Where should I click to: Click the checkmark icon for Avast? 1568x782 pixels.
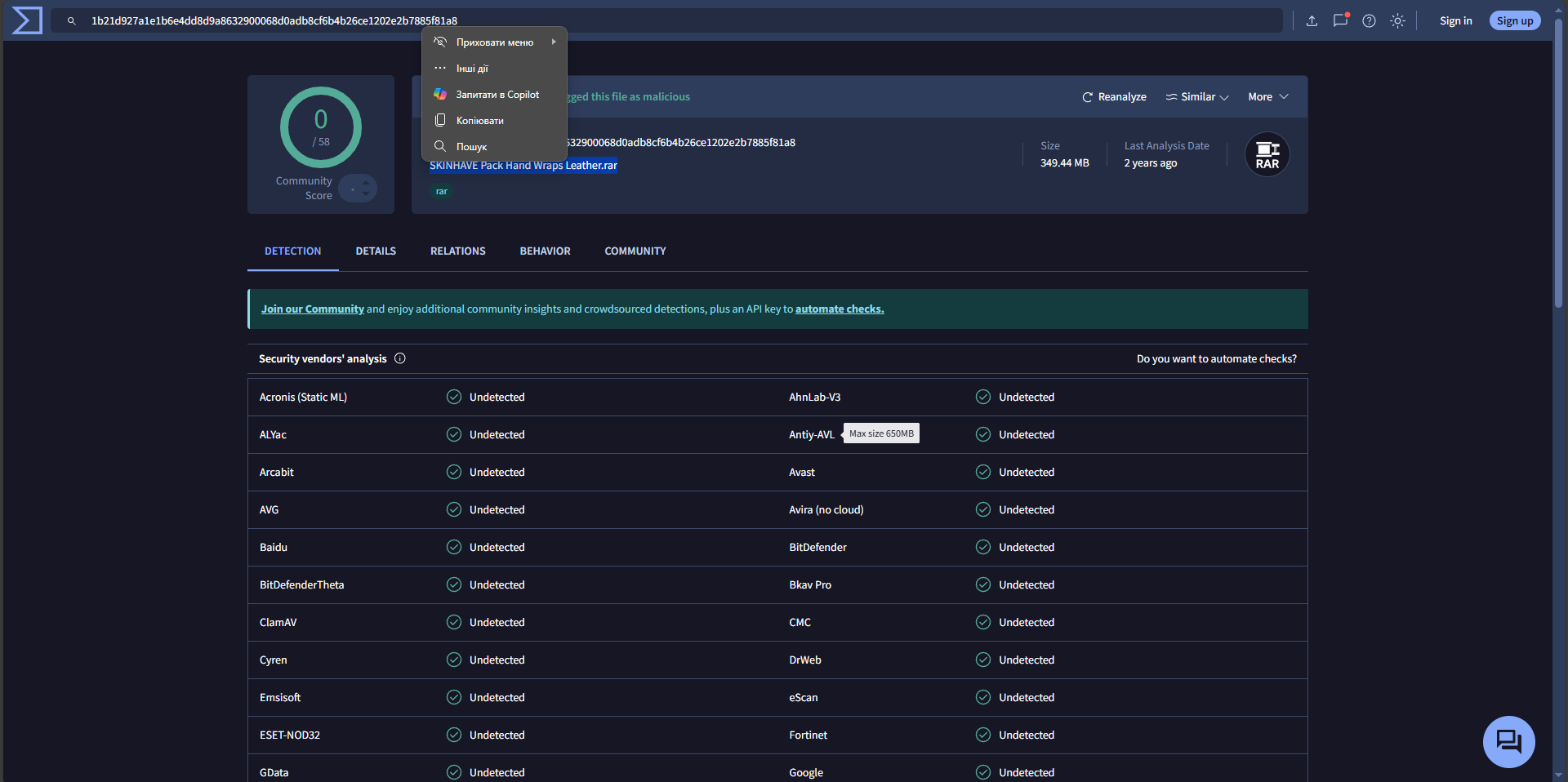tap(983, 473)
